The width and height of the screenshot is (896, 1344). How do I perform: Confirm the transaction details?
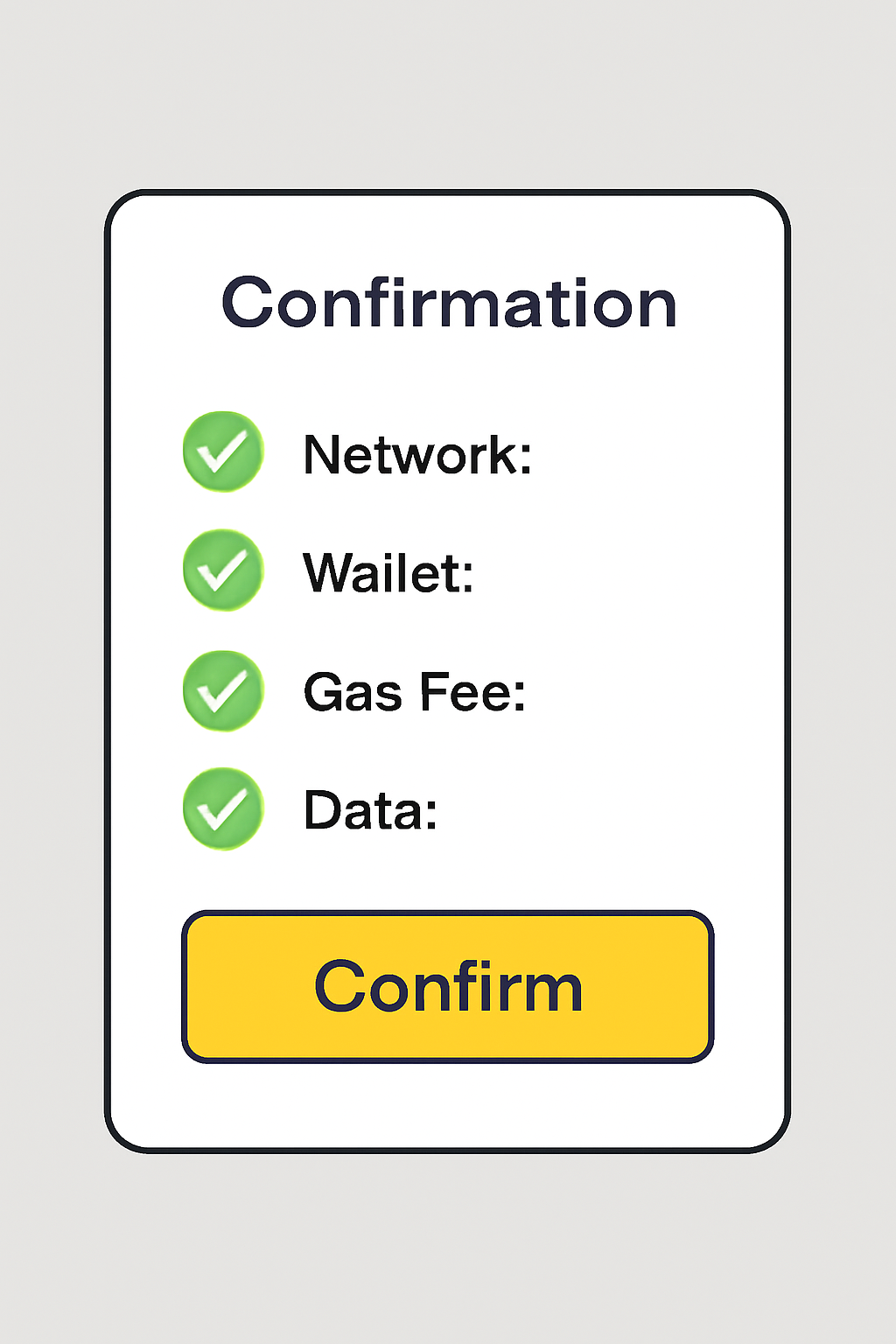[448, 986]
